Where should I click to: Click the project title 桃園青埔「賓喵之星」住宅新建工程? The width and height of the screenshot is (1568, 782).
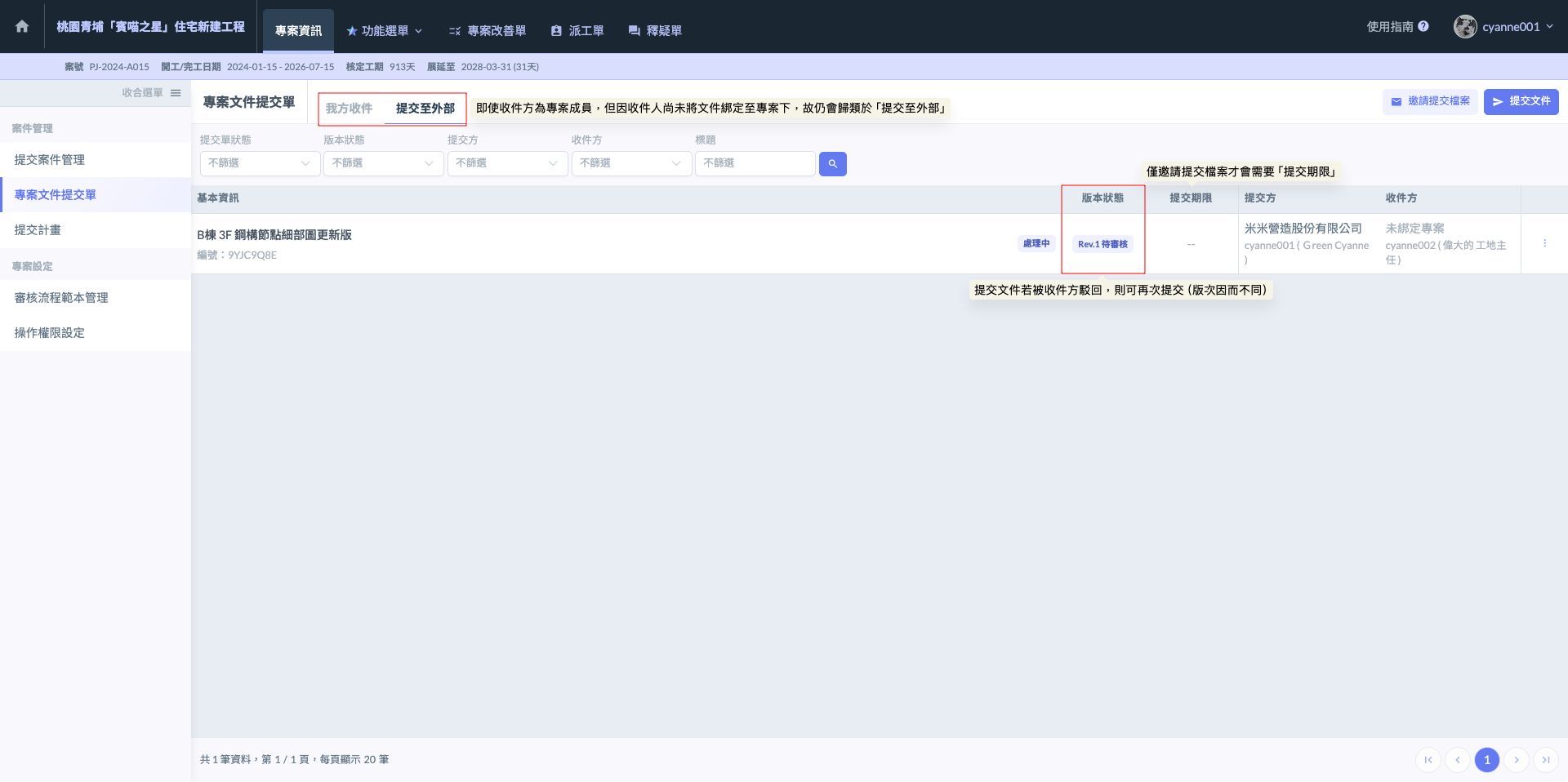[x=150, y=27]
